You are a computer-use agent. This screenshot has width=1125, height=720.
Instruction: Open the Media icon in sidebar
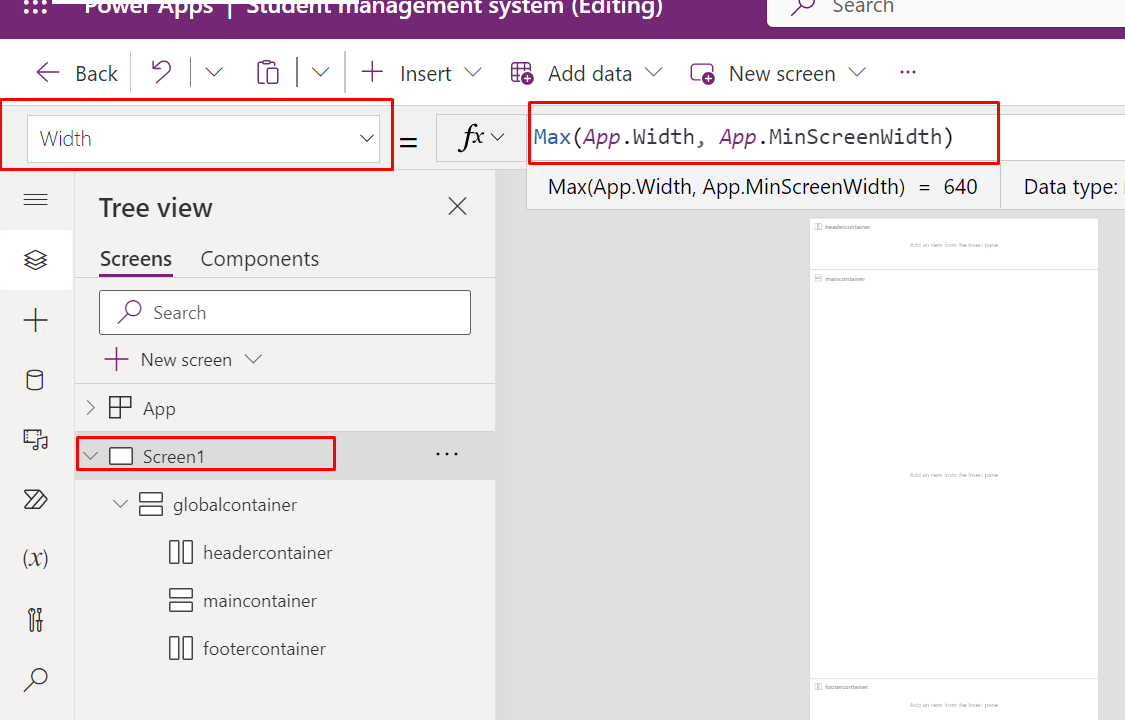(35, 440)
